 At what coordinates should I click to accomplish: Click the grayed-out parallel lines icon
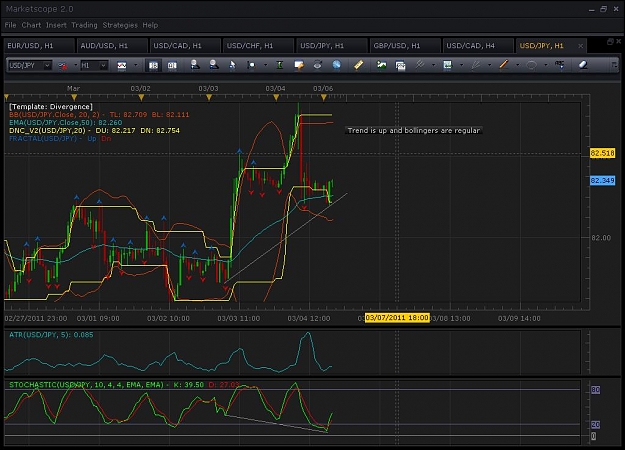419,65
